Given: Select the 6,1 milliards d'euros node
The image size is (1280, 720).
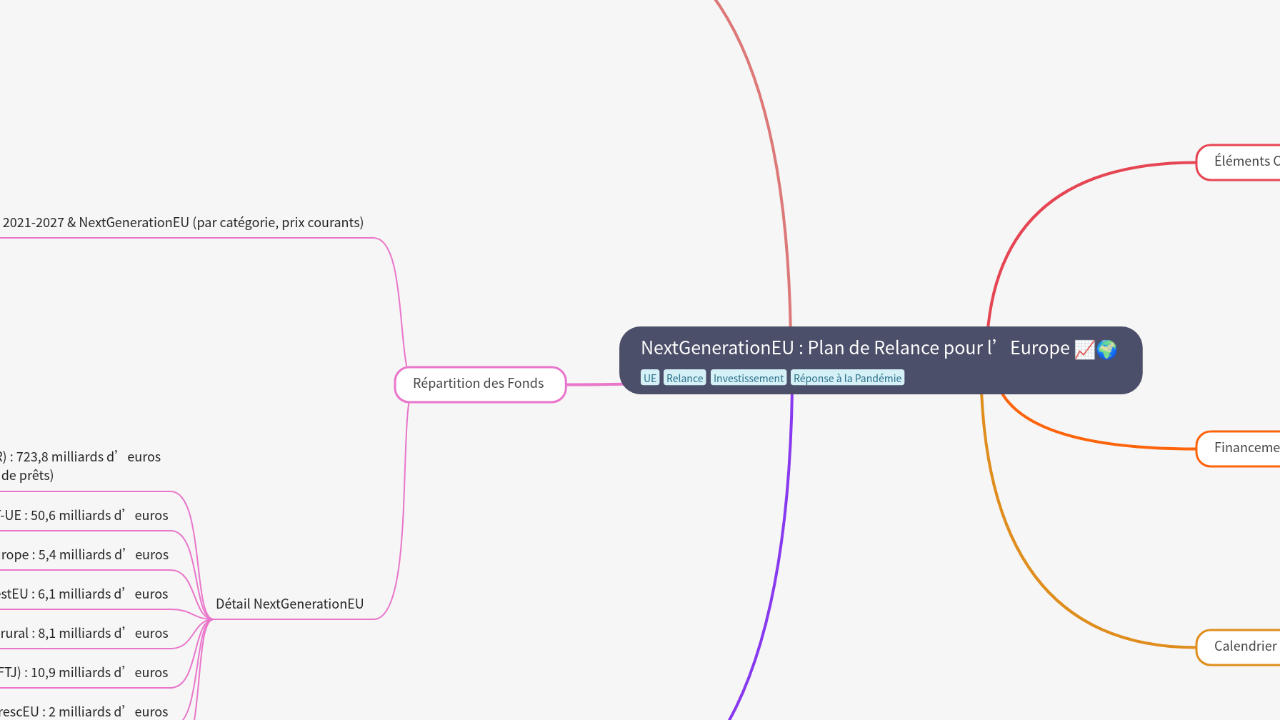Looking at the screenshot, I should pyautogui.click(x=84, y=594).
